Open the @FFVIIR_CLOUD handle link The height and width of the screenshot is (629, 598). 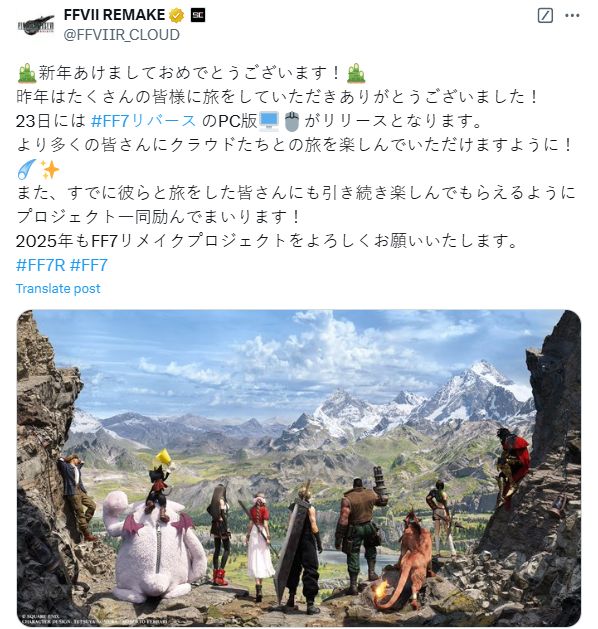pos(122,35)
